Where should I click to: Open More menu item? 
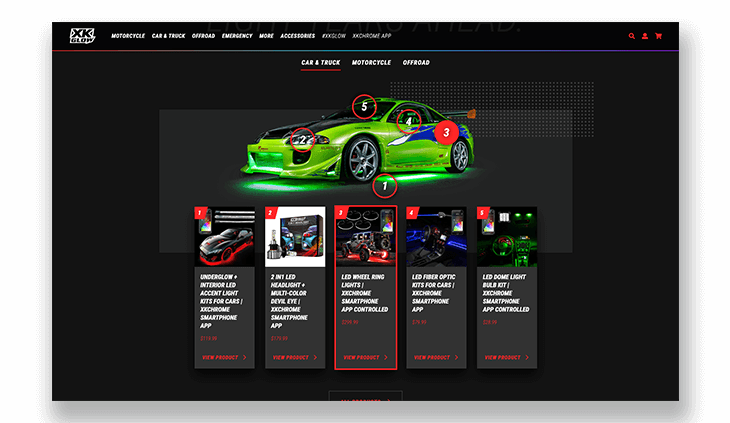[266, 36]
